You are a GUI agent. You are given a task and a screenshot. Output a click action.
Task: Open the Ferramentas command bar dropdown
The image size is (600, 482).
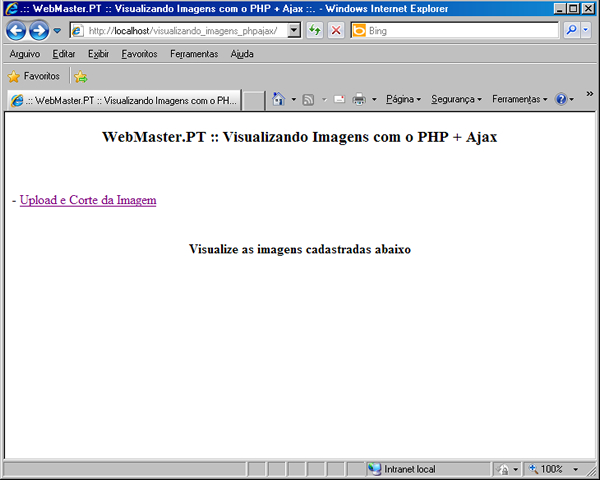520,99
